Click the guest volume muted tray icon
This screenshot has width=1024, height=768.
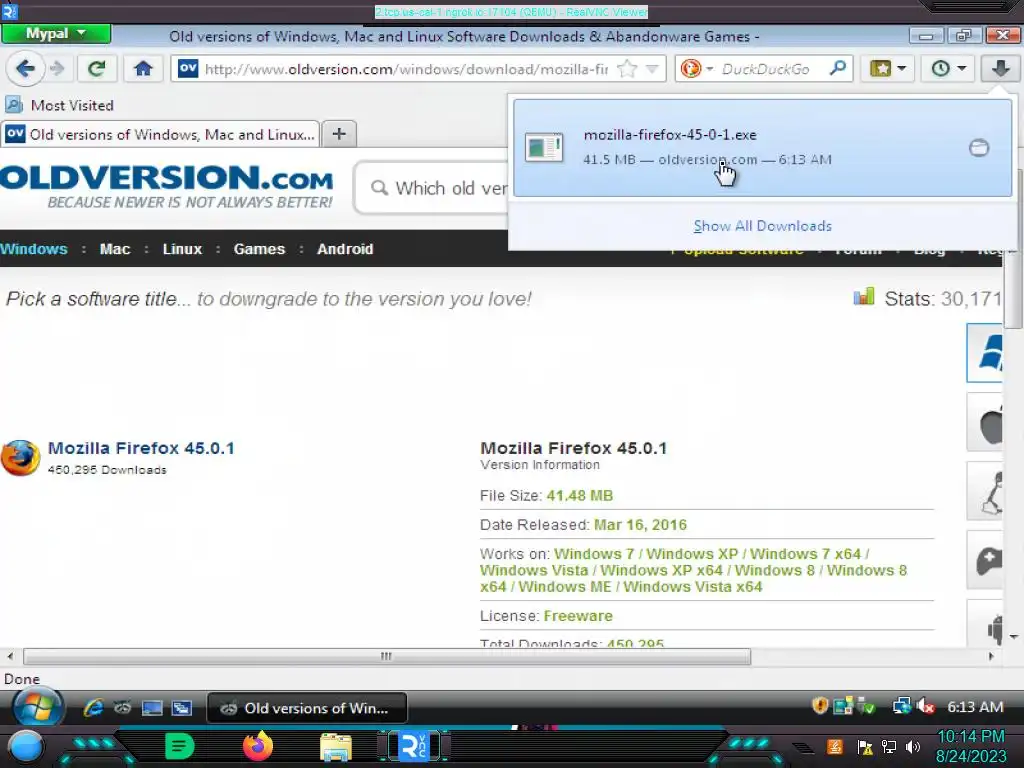(925, 707)
